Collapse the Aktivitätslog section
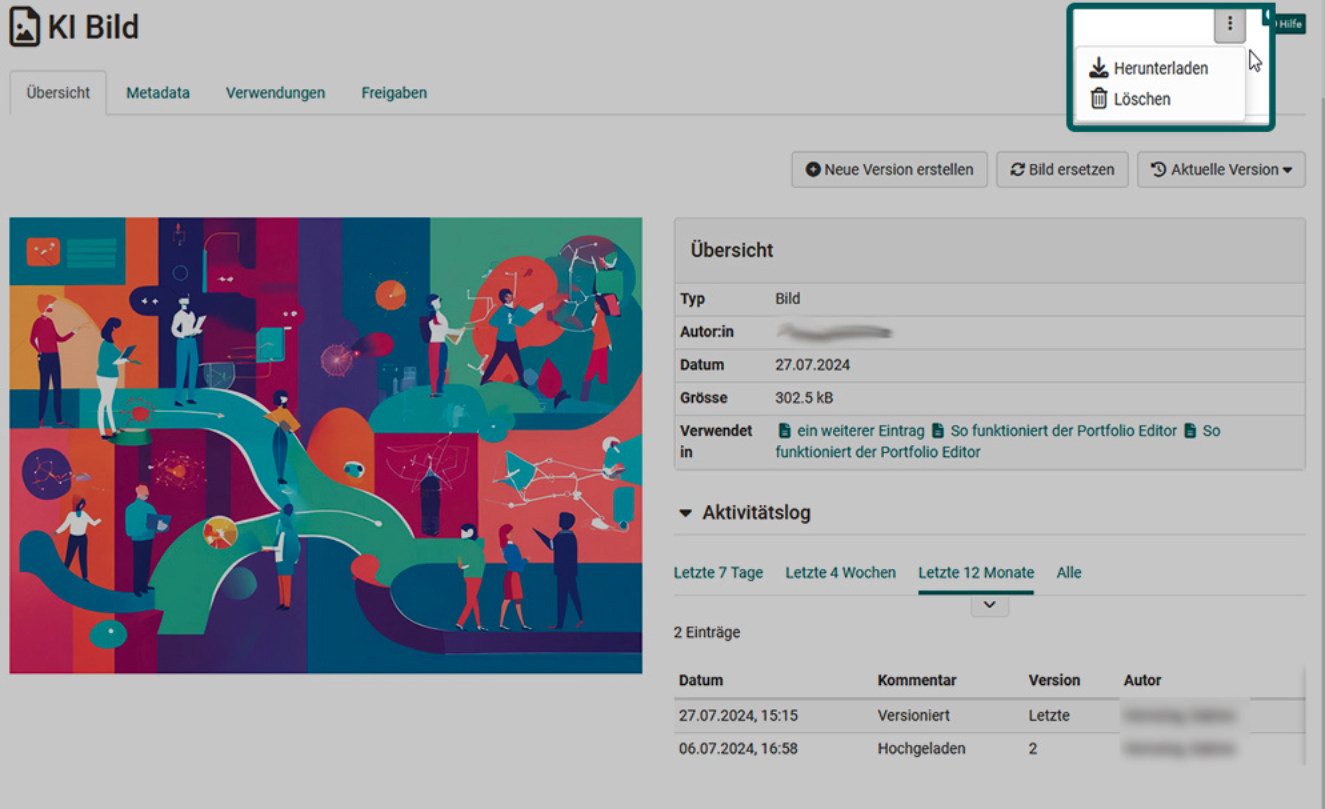Screen dimensions: 1325x809 685,512
